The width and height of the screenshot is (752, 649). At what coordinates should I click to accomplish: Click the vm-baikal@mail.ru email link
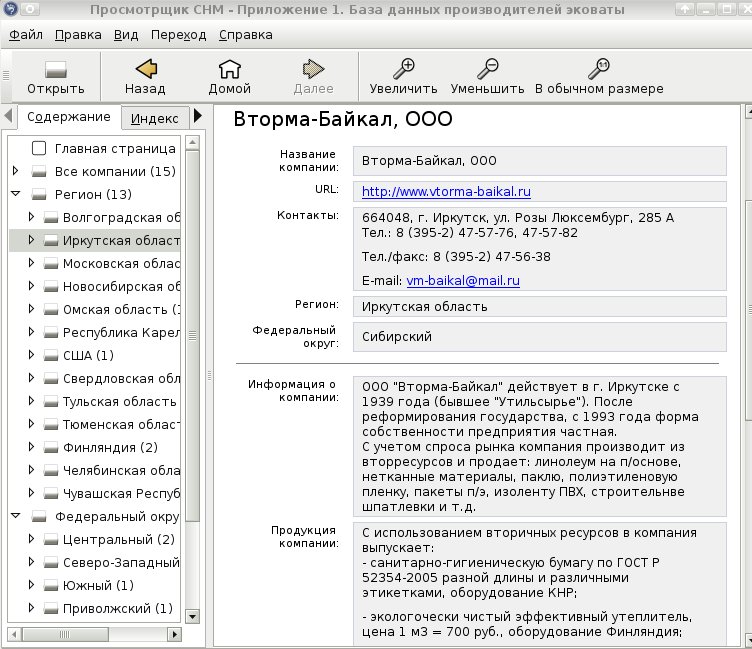(x=463, y=281)
